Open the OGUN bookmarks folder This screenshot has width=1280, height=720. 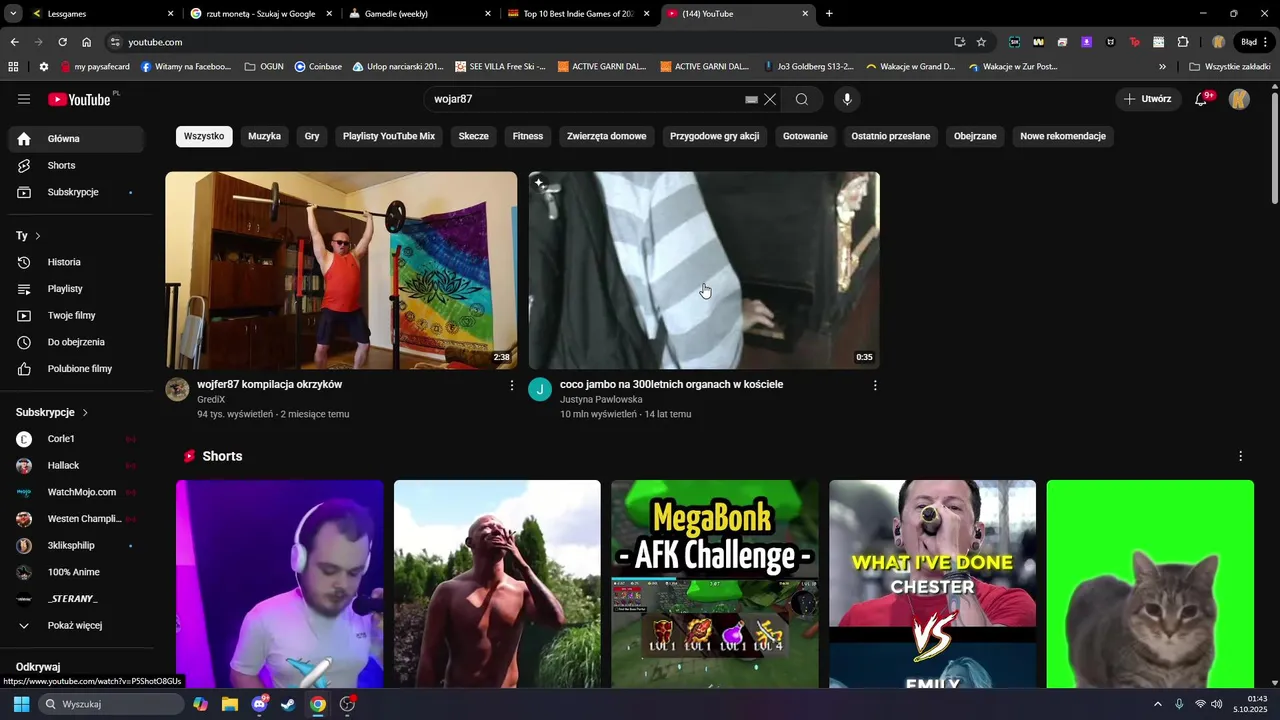264,67
